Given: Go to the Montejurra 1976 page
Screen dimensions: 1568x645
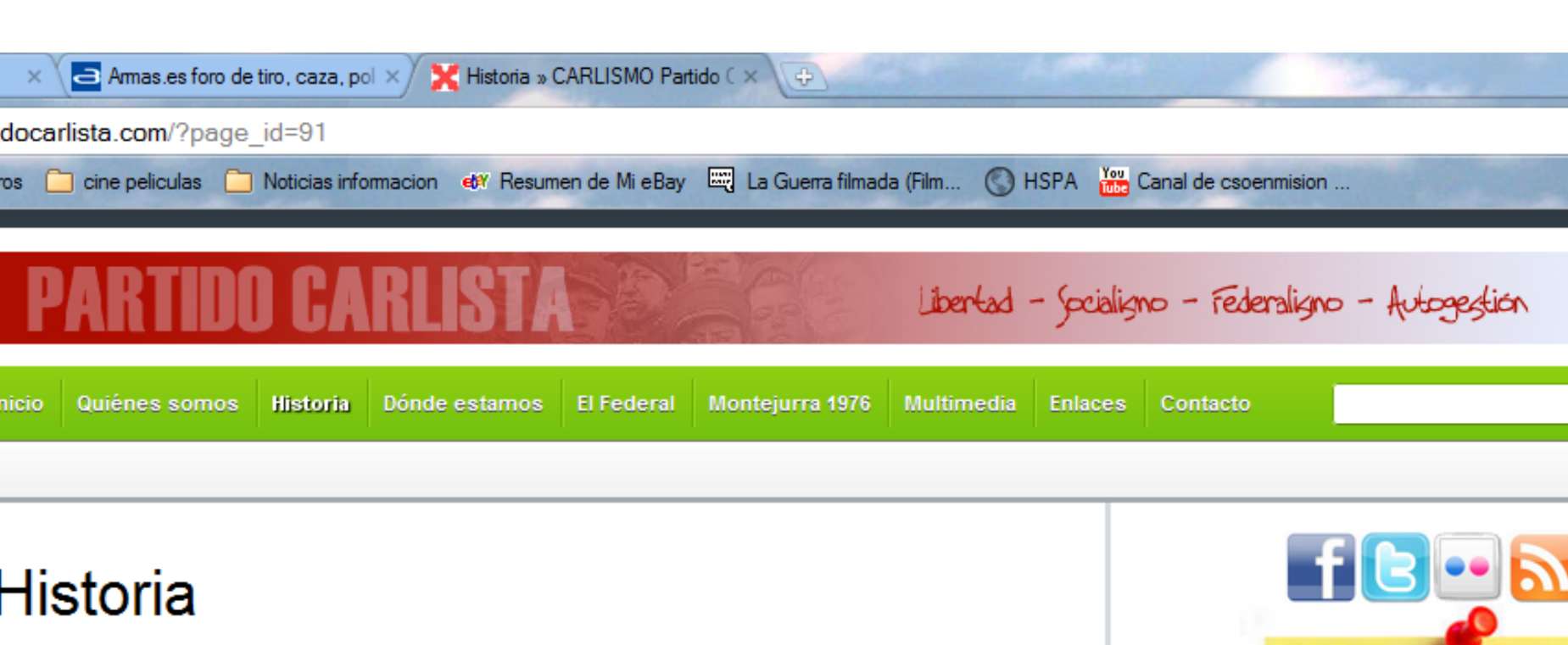Looking at the screenshot, I should click(x=790, y=403).
